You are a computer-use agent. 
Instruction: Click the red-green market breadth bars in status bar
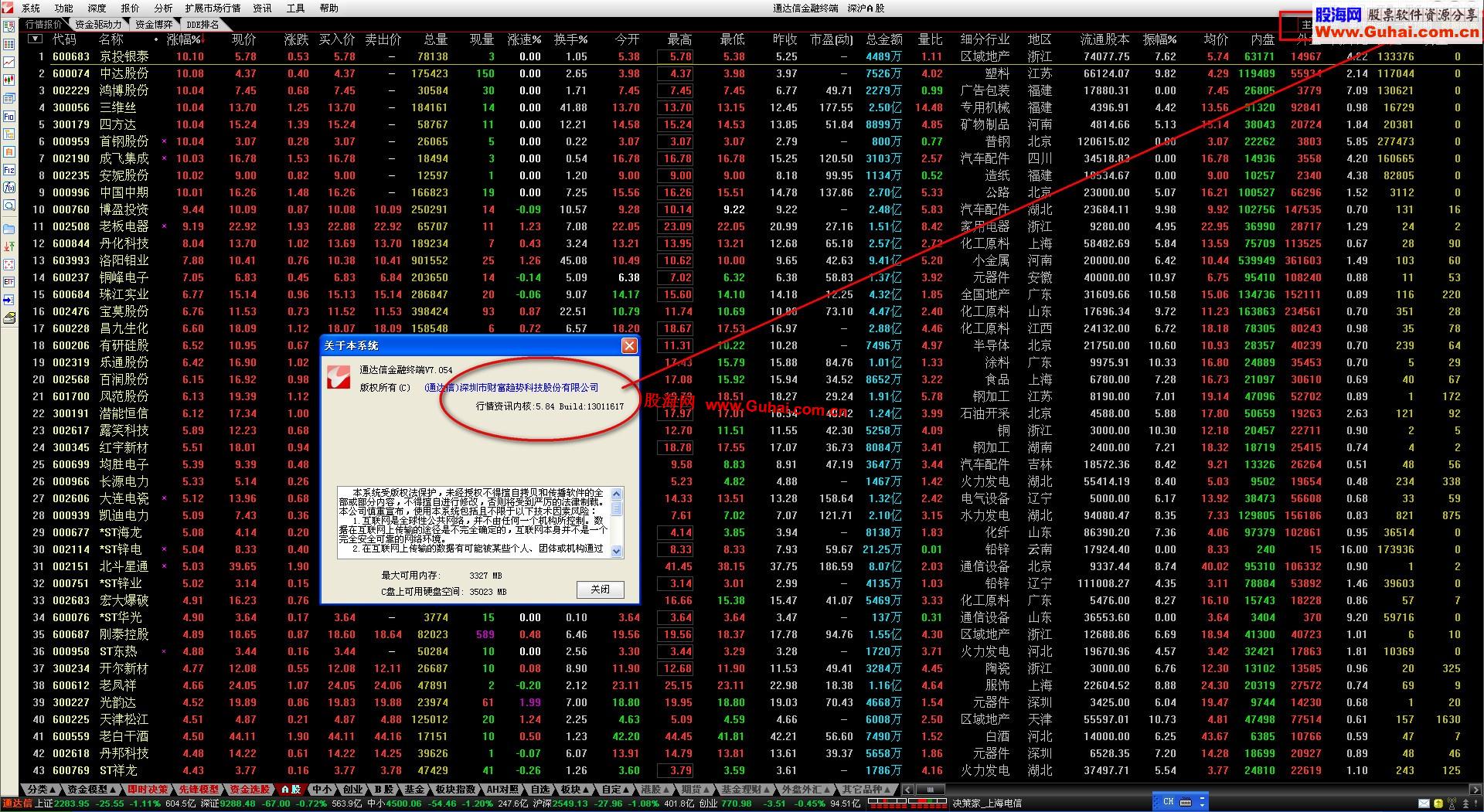(x=907, y=804)
